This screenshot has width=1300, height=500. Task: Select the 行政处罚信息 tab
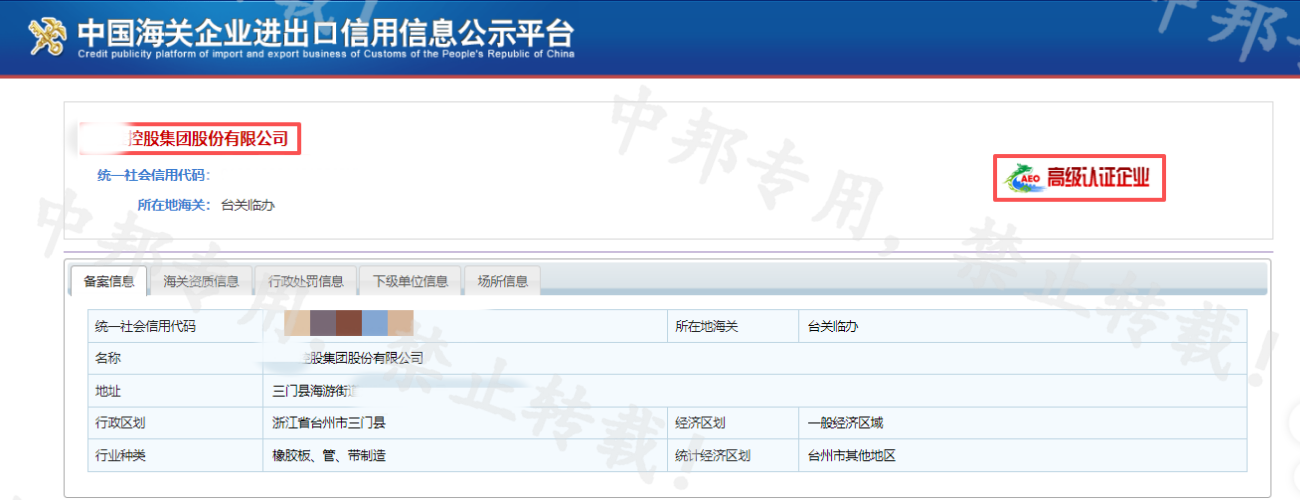pyautogui.click(x=305, y=282)
